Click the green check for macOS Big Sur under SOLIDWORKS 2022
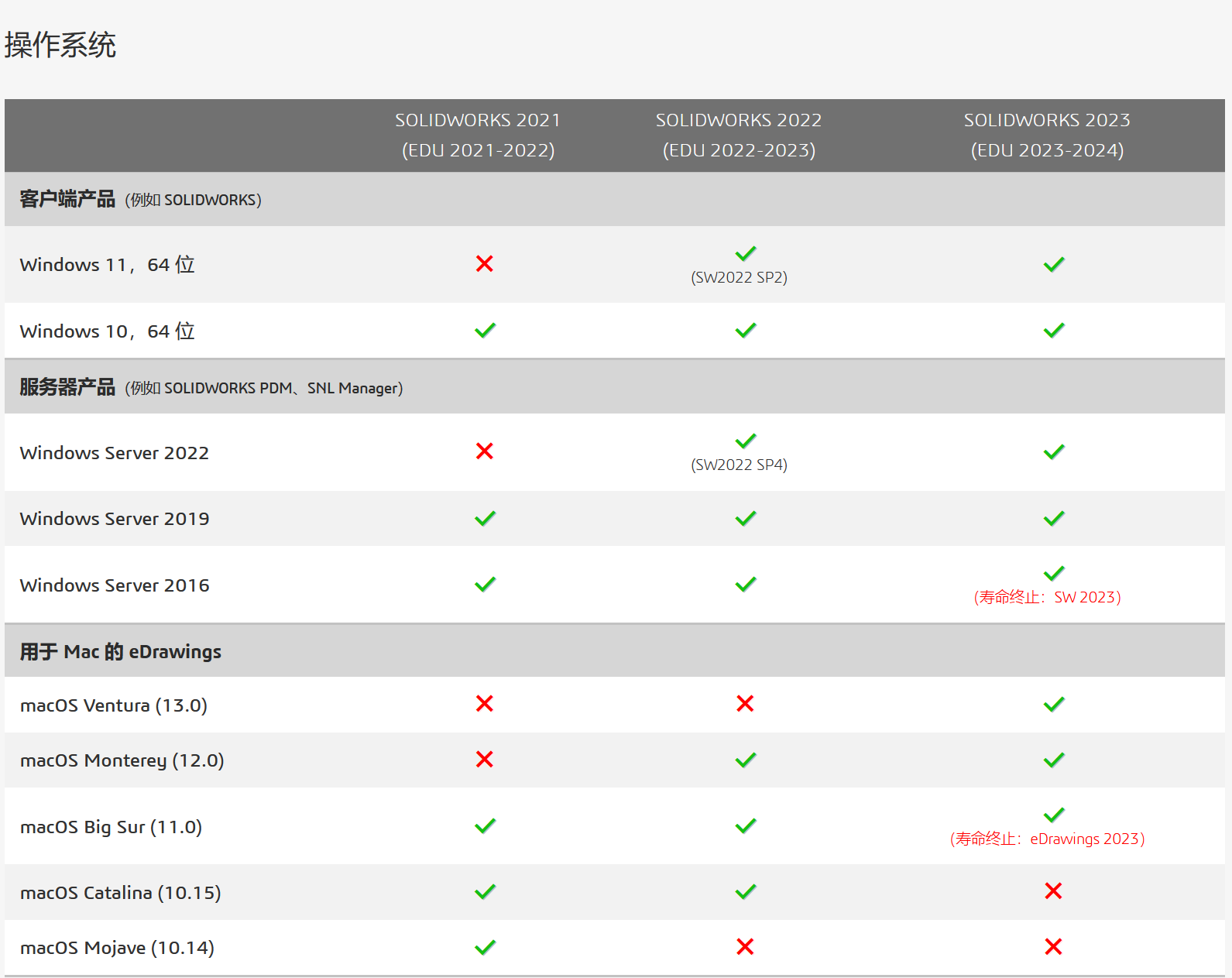Viewport: 1232px width, 978px height. pos(745,826)
